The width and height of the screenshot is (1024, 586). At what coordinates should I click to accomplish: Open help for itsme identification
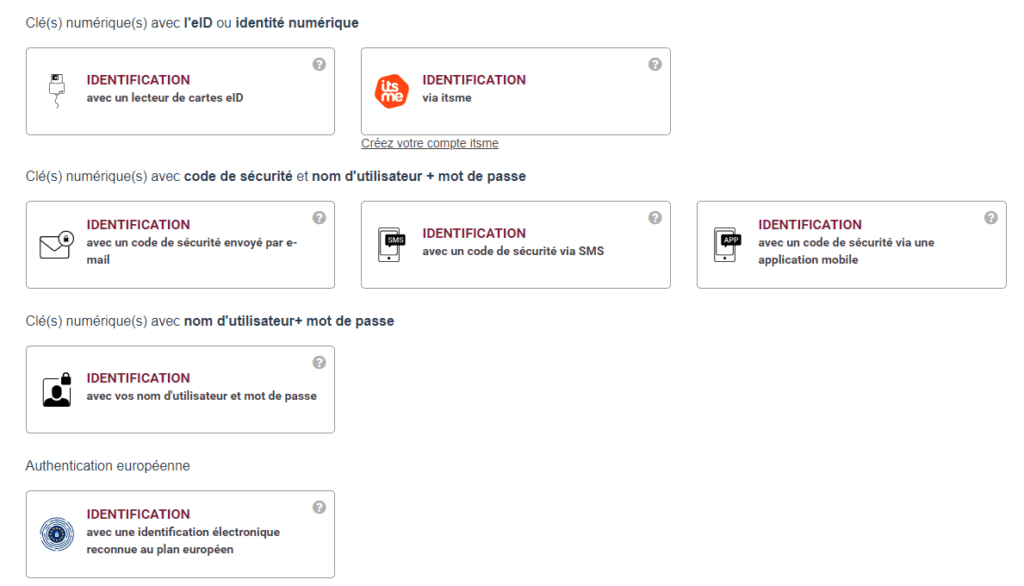pos(654,64)
